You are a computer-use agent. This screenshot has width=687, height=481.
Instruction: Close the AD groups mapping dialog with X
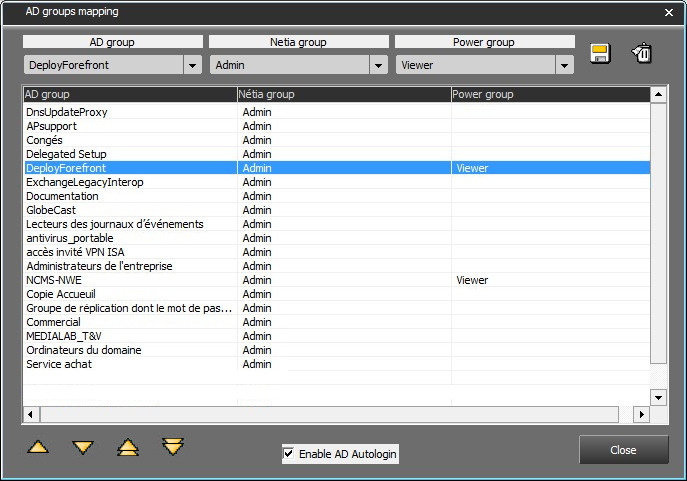coord(669,12)
